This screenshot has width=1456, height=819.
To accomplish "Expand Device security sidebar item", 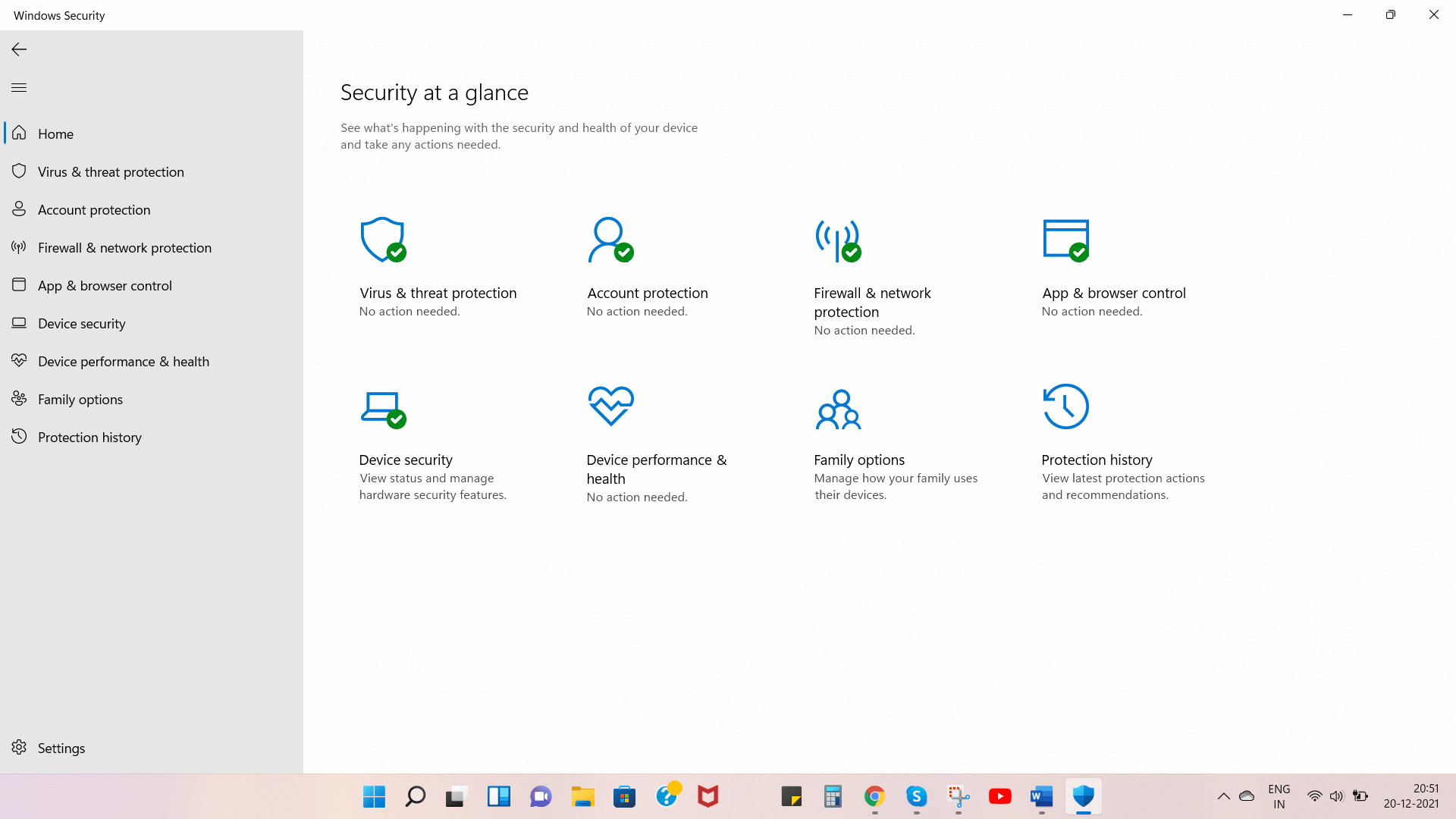I will pyautogui.click(x=81, y=323).
